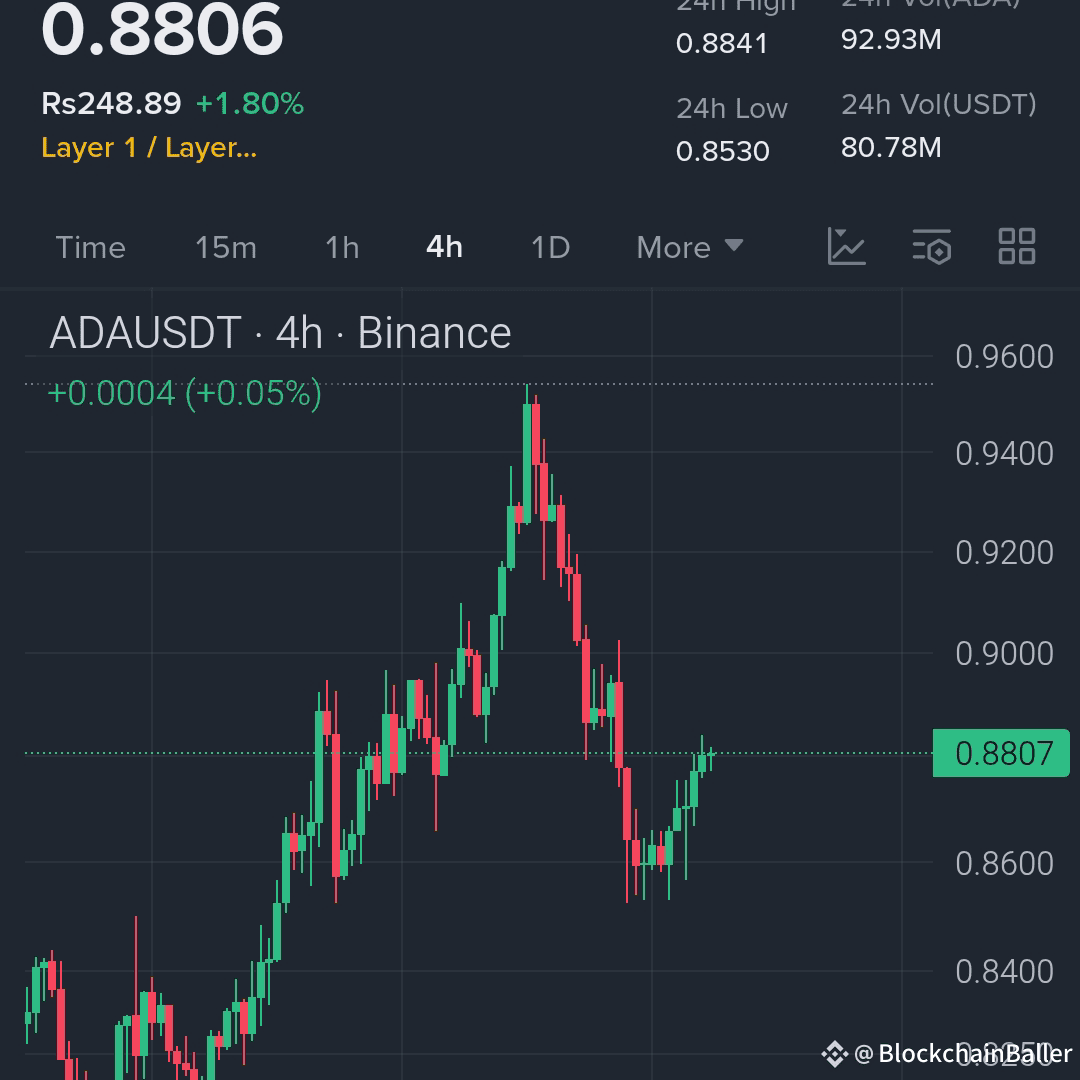Switch to the 1D interval

point(550,247)
